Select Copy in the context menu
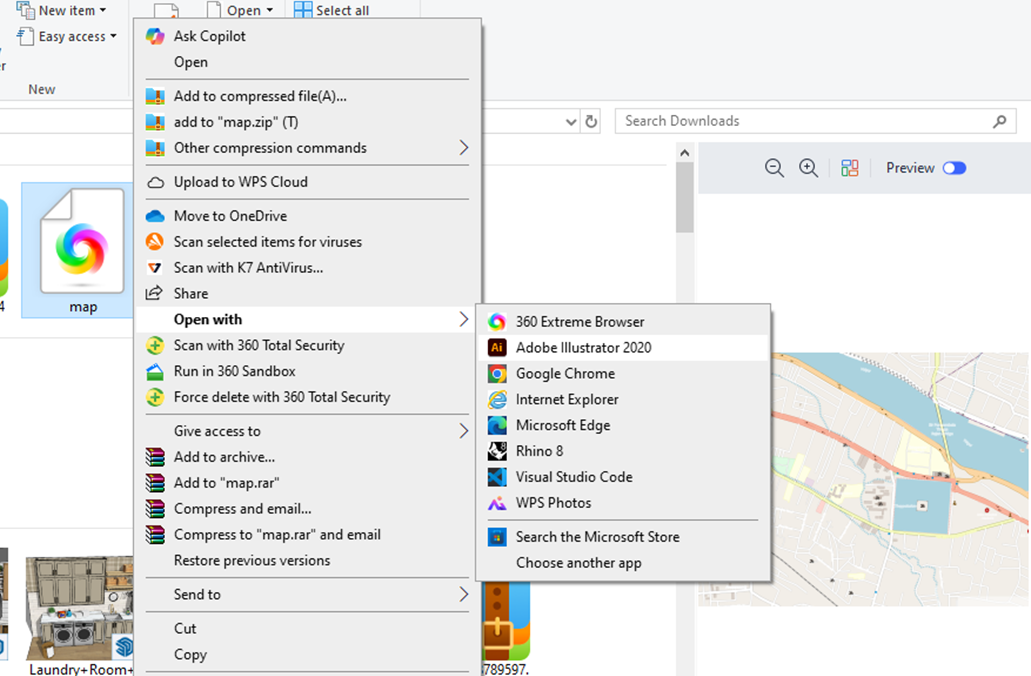 coord(190,654)
